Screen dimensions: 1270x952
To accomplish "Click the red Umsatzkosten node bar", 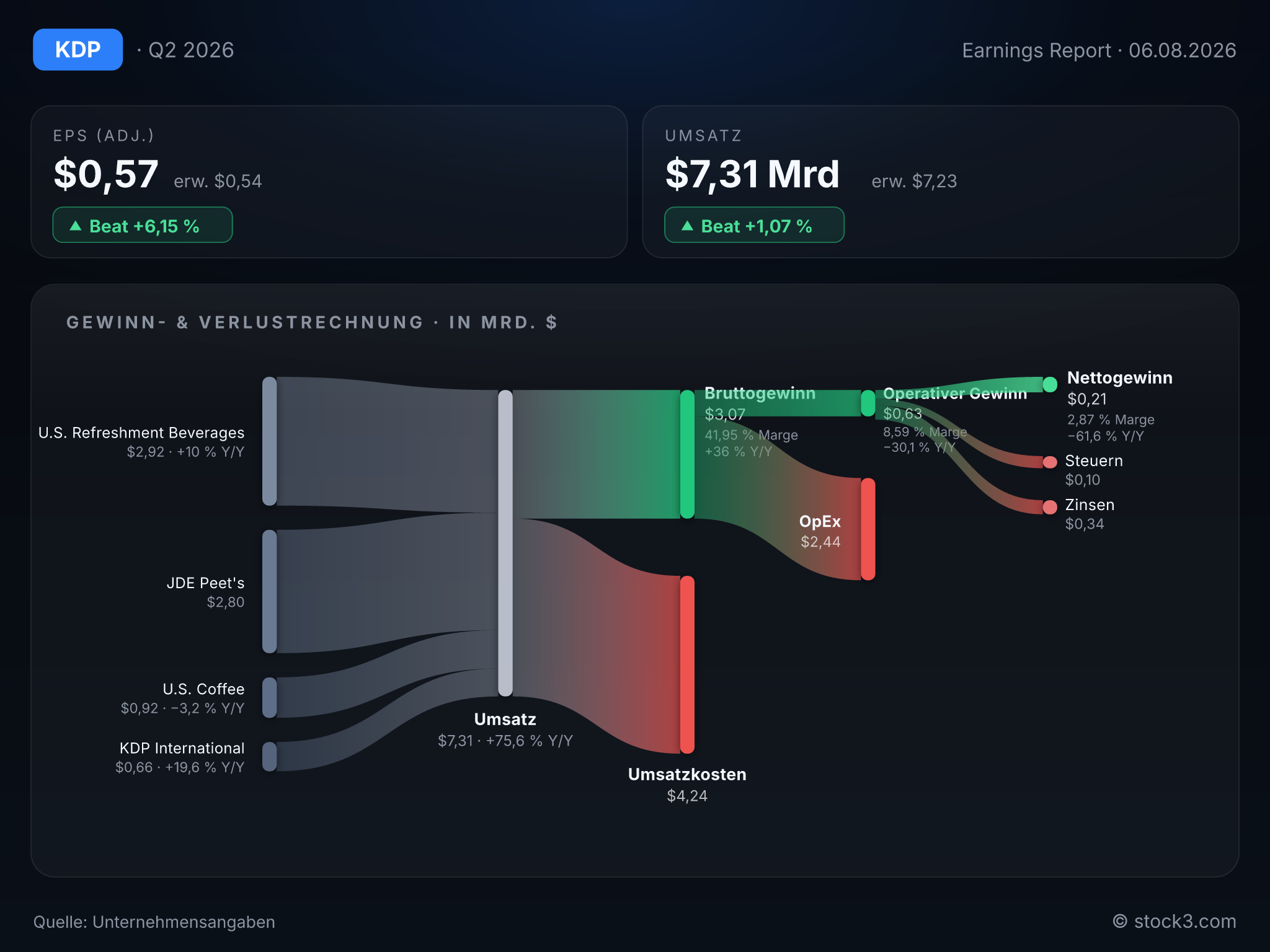I will (x=687, y=664).
